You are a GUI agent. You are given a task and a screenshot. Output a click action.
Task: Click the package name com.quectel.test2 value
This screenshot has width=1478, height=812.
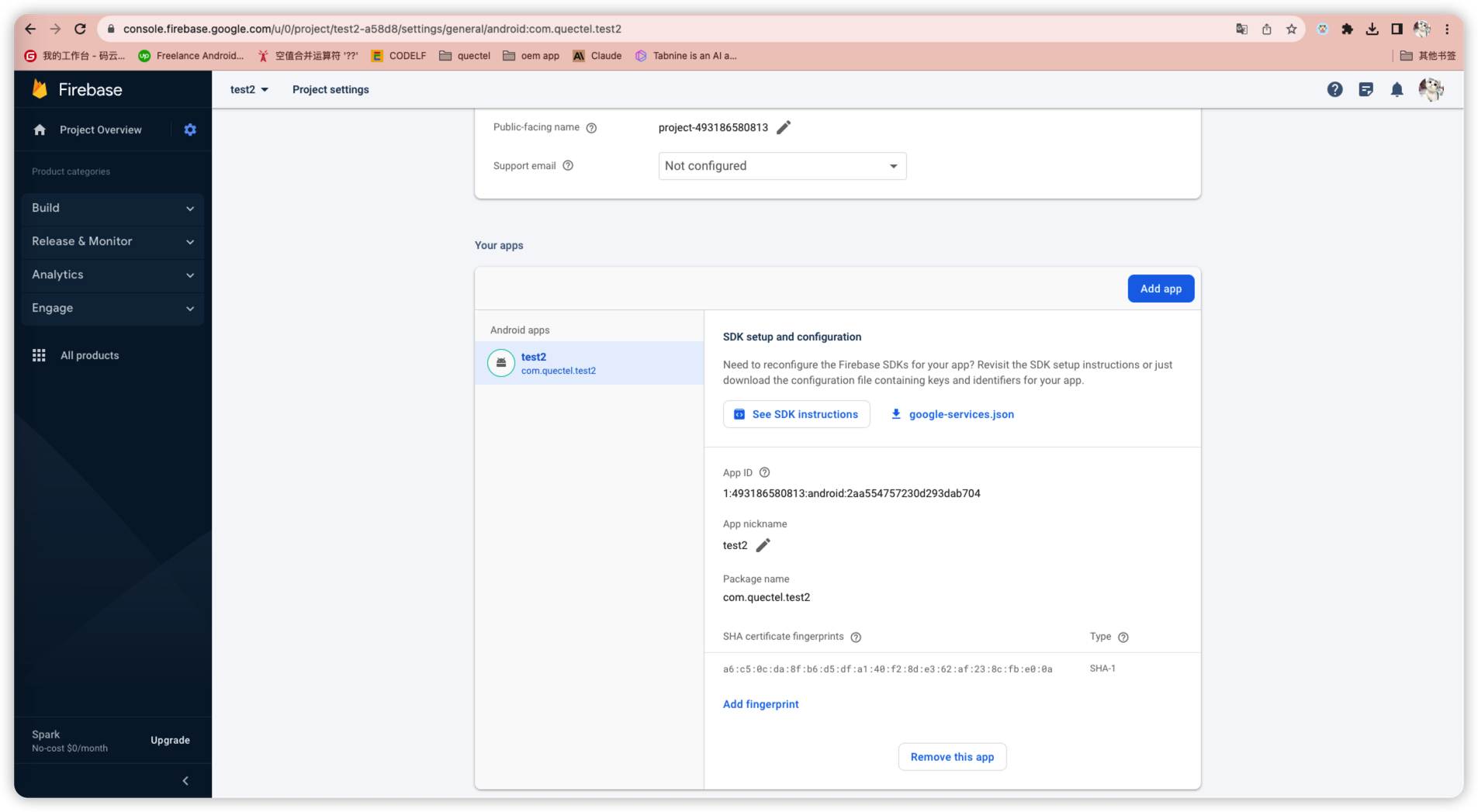coord(766,597)
